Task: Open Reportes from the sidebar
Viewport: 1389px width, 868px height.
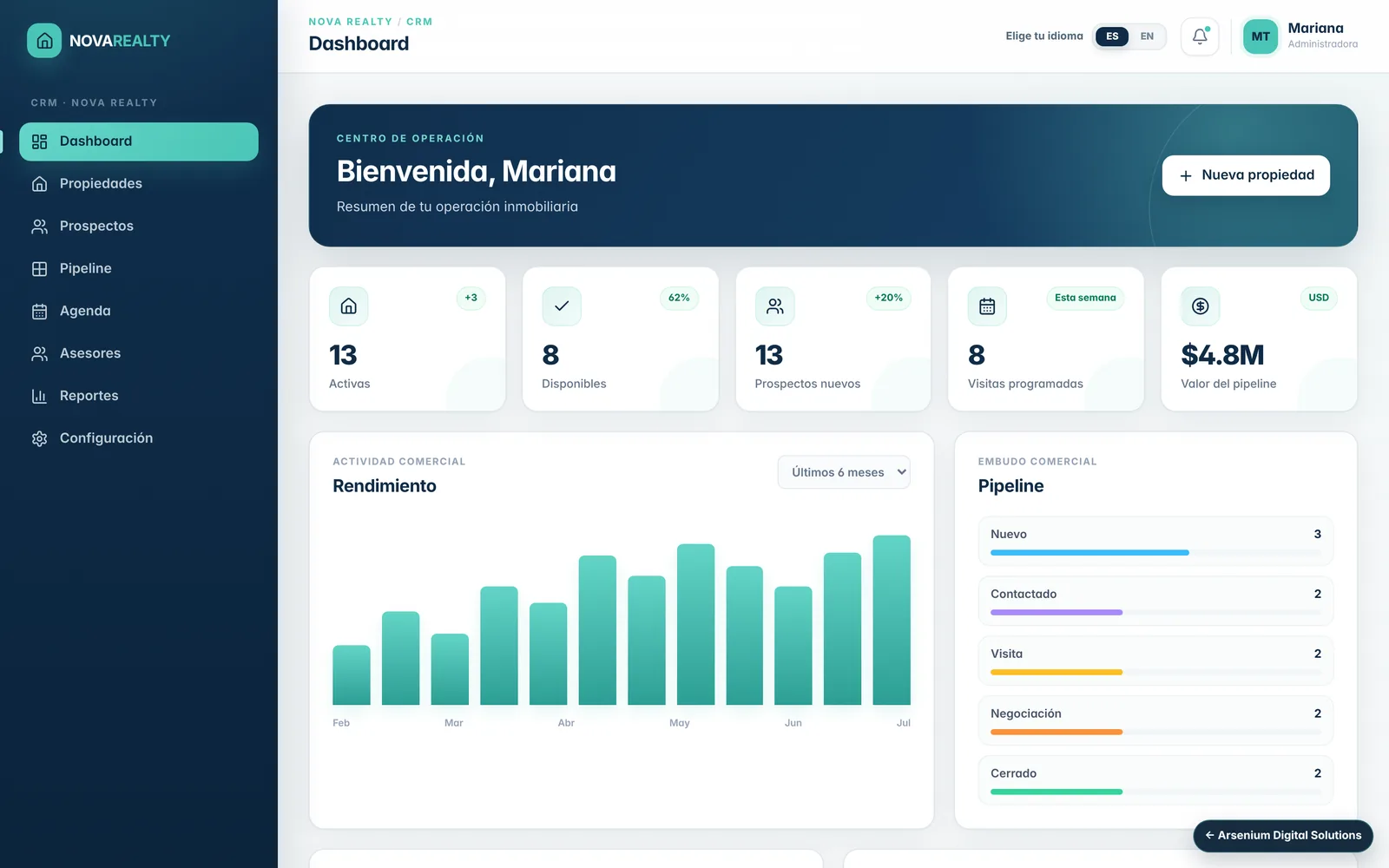Action: click(x=139, y=397)
